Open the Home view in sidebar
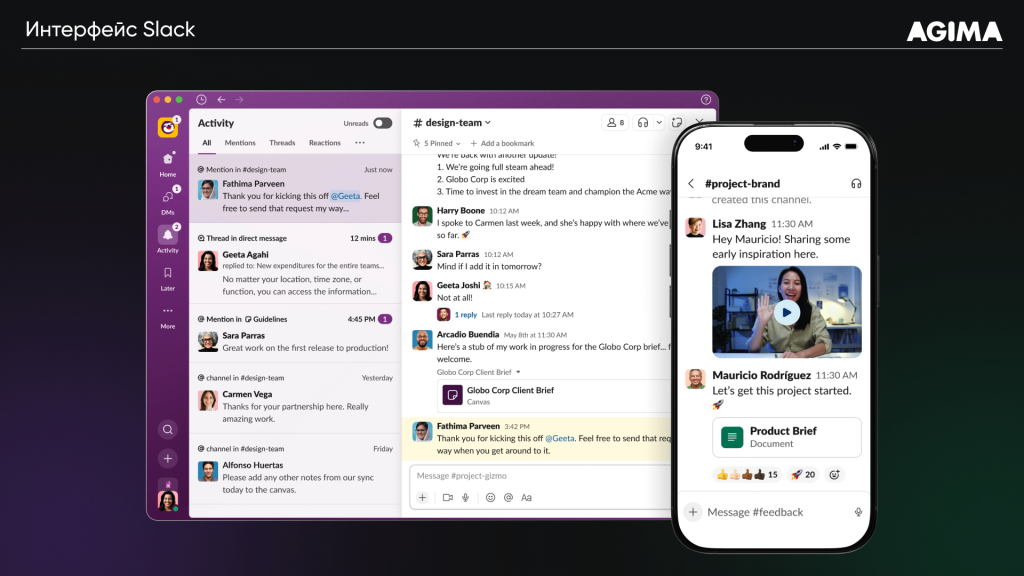Screen dimensions: 1024x576 point(168,160)
